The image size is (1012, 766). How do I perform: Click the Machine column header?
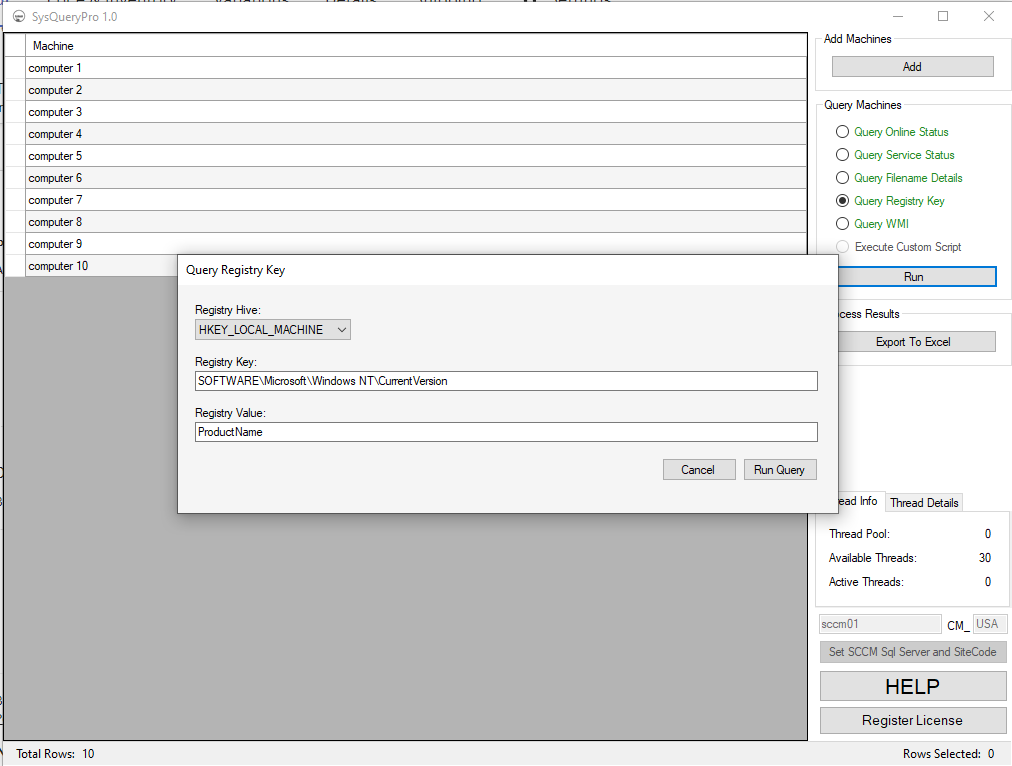click(x=53, y=45)
